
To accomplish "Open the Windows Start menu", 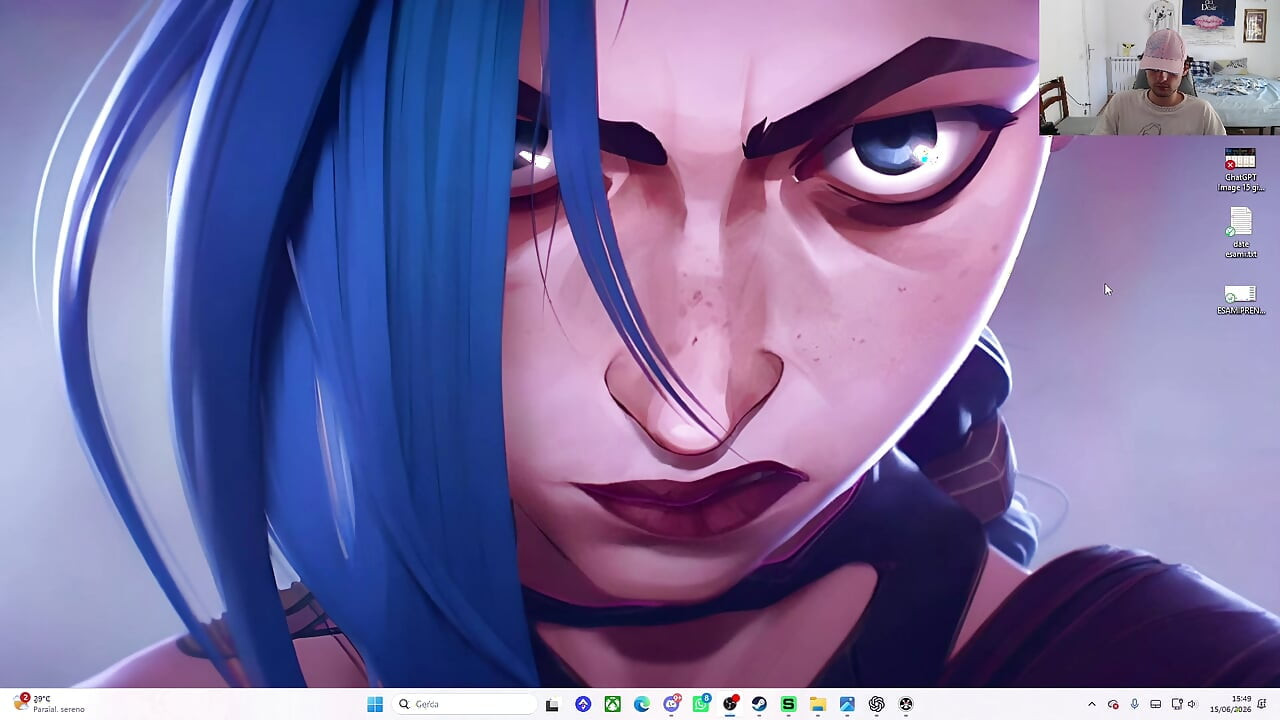I will pos(375,704).
